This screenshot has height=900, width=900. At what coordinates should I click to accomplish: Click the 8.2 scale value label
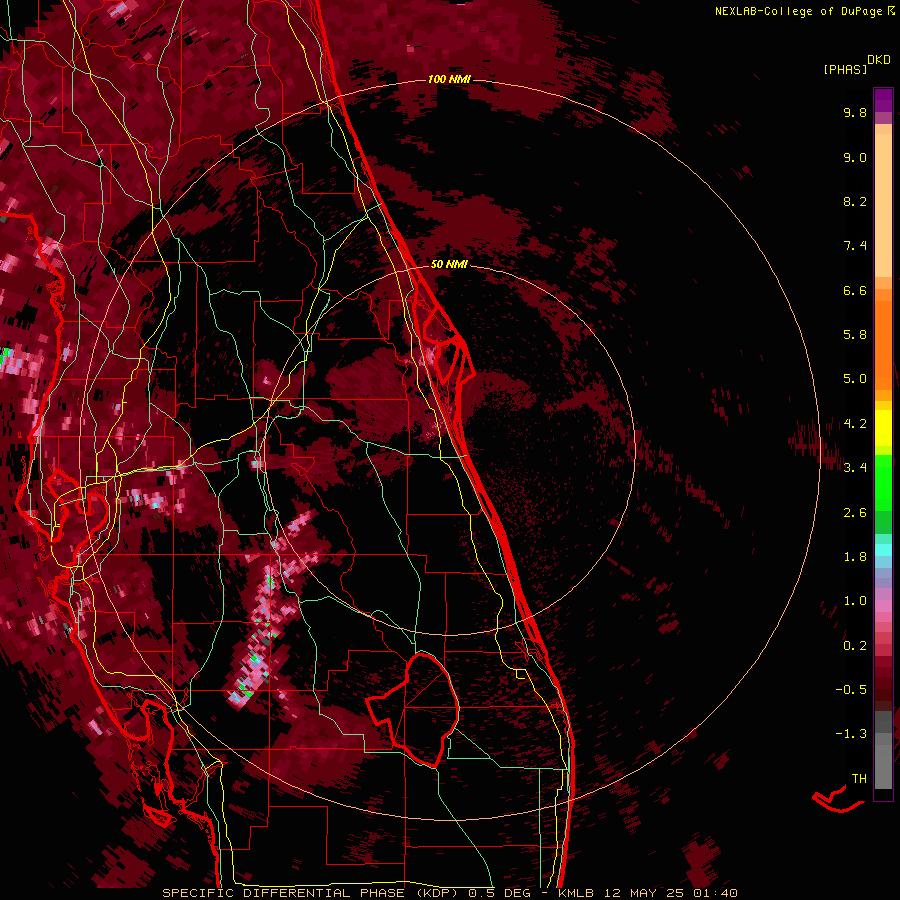[x=855, y=201]
